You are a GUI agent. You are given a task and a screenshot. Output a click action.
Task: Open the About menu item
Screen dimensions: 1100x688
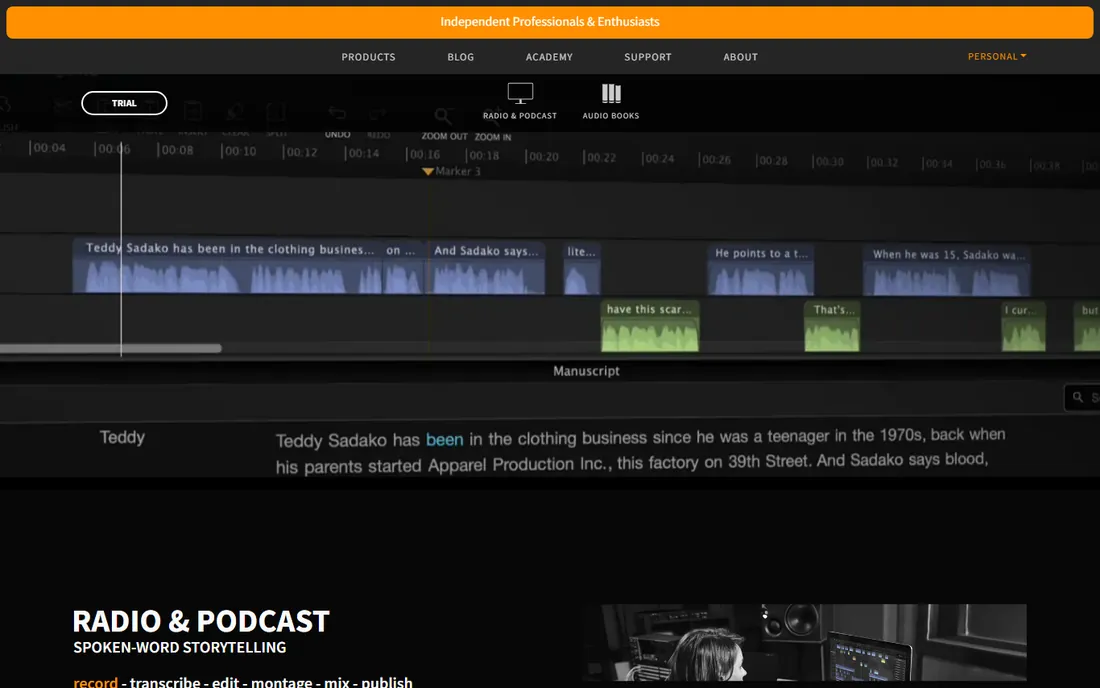741,57
